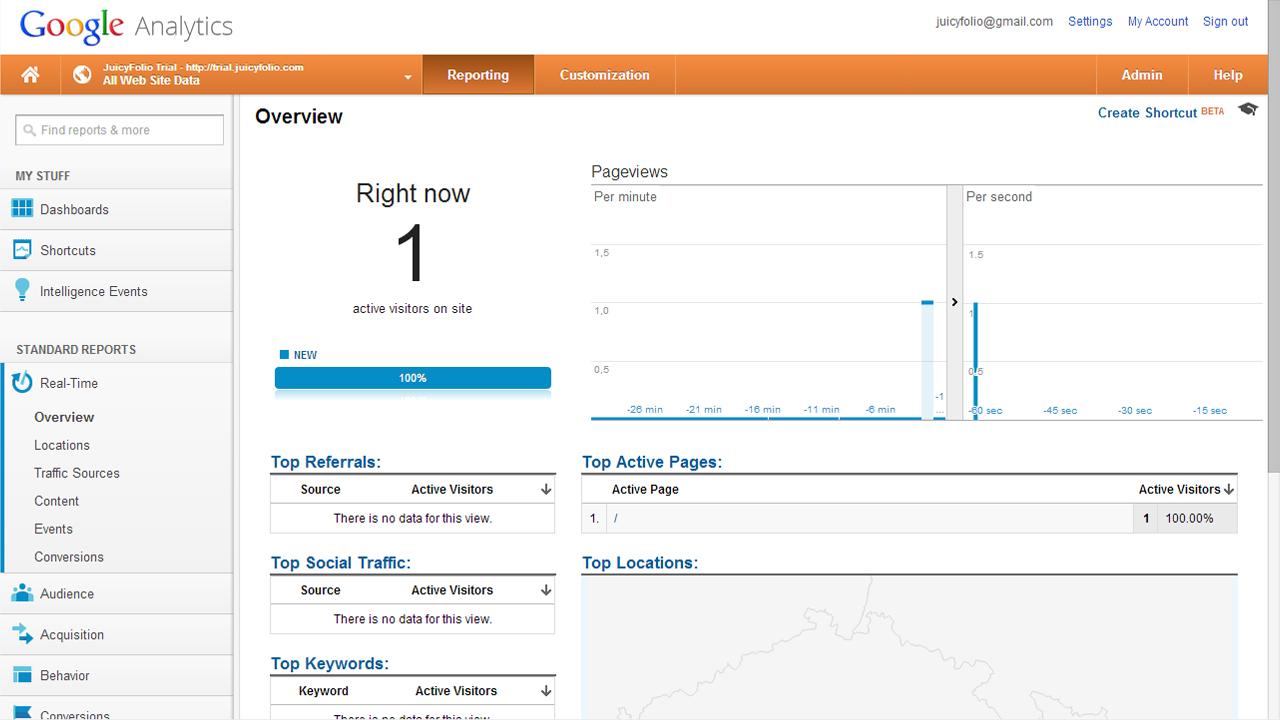Click the Active Page column header
1280x720 pixels.
point(645,489)
